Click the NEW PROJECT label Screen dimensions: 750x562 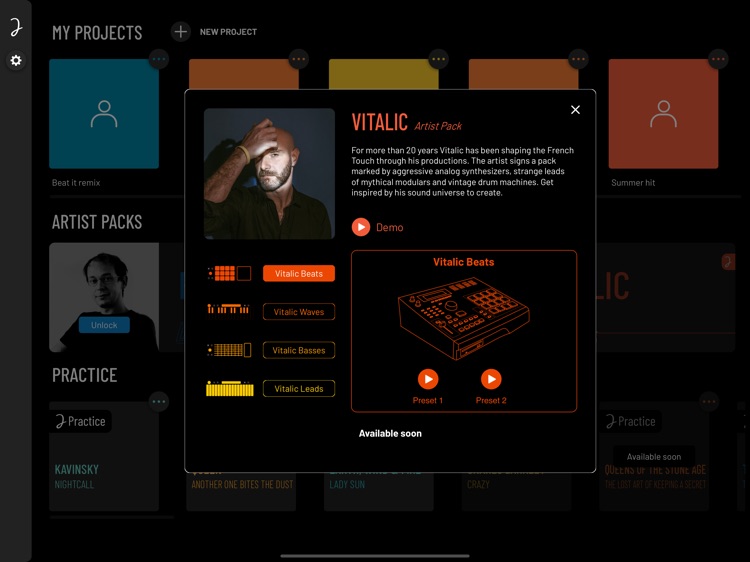pyautogui.click(x=228, y=32)
